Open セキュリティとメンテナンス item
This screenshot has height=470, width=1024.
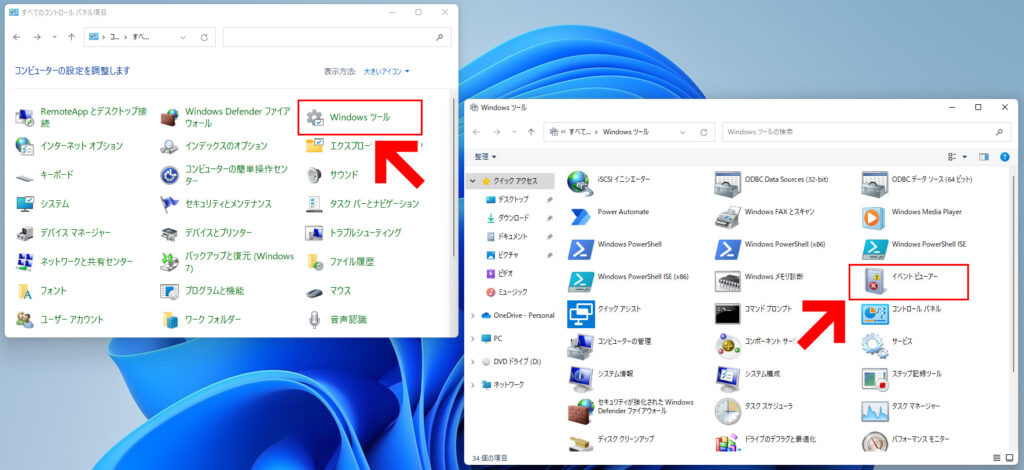tap(216, 204)
